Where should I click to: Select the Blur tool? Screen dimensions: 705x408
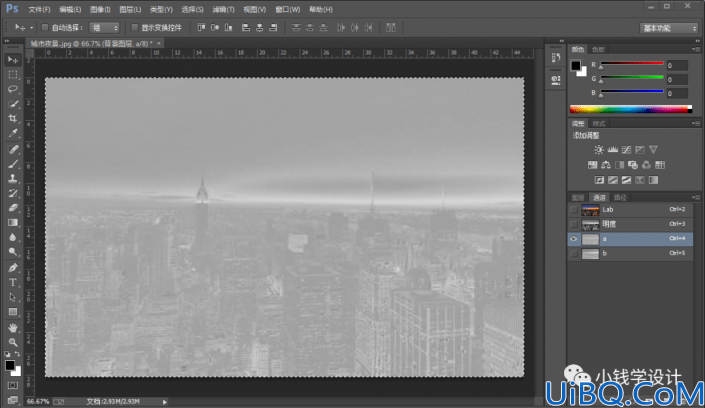(x=13, y=237)
